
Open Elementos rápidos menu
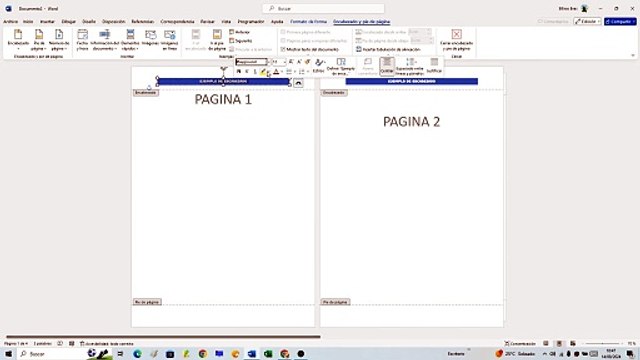(x=130, y=40)
